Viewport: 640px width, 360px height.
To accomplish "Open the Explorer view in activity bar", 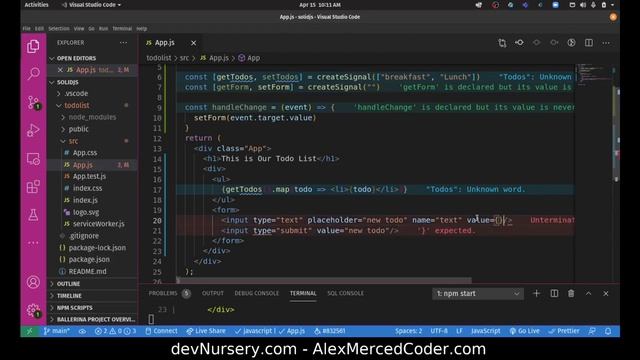I will pos(33,46).
